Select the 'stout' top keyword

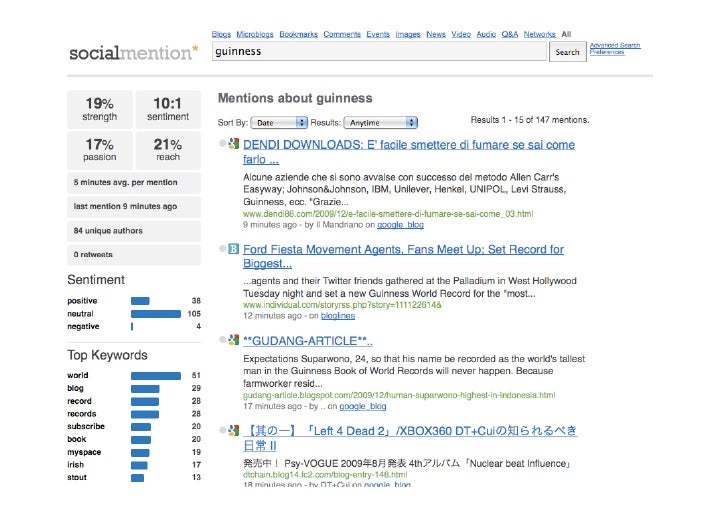point(77,477)
